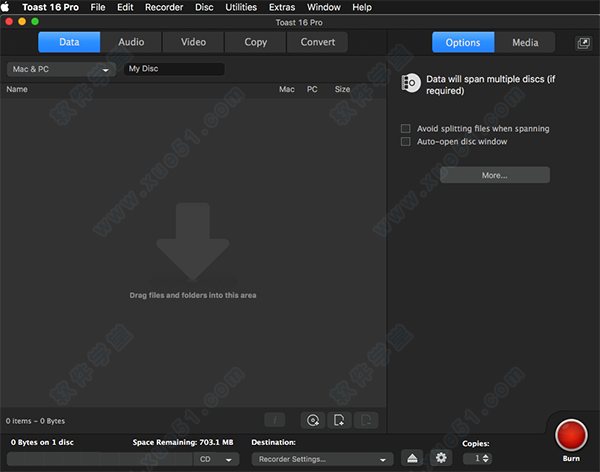
Task: Click the new disc icon button
Action: pos(313,420)
